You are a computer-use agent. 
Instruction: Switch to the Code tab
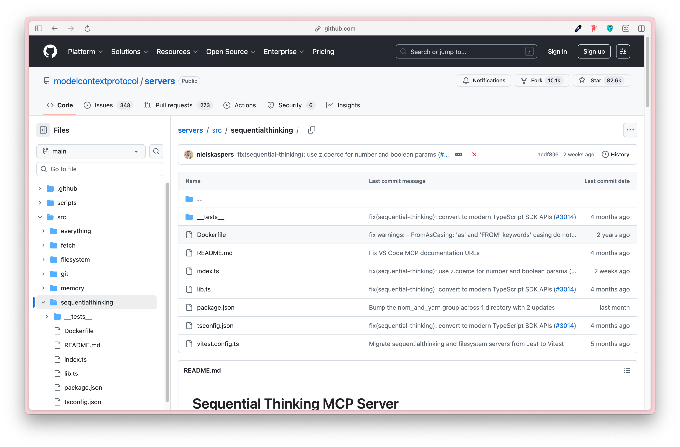(60, 105)
